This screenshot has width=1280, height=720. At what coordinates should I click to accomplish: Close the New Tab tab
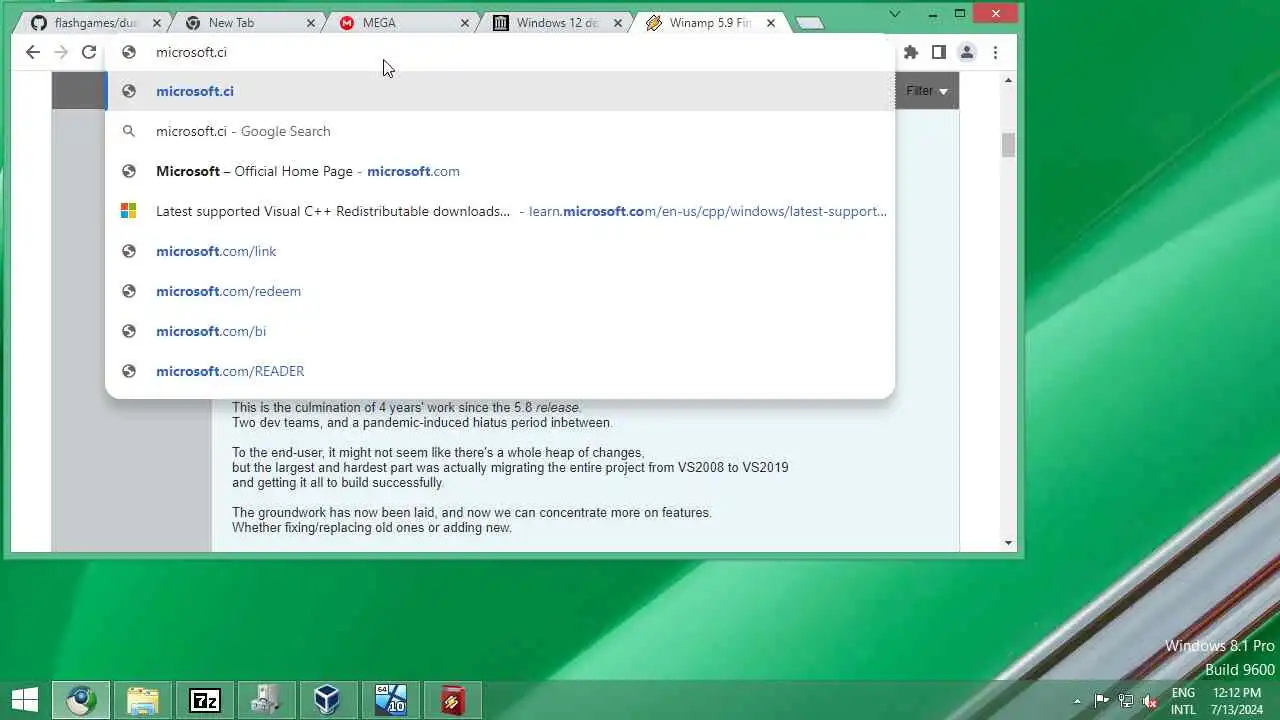tap(310, 23)
